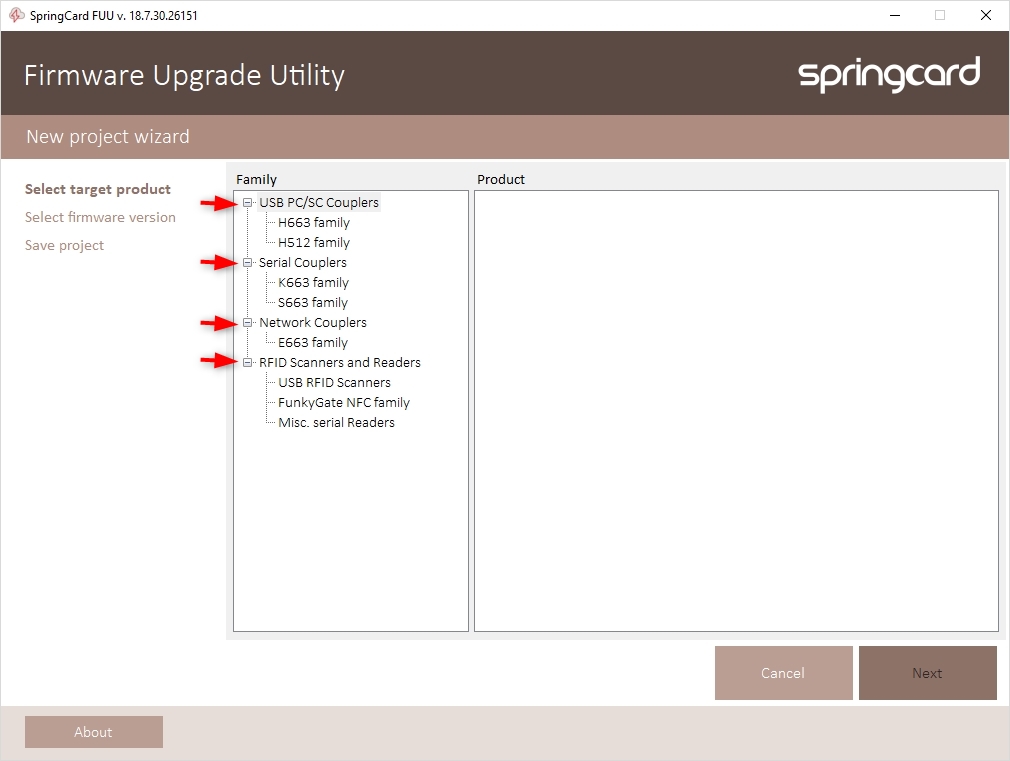Image resolution: width=1010 pixels, height=761 pixels.
Task: Click the SpringCard app icon in title bar
Action: [16, 15]
